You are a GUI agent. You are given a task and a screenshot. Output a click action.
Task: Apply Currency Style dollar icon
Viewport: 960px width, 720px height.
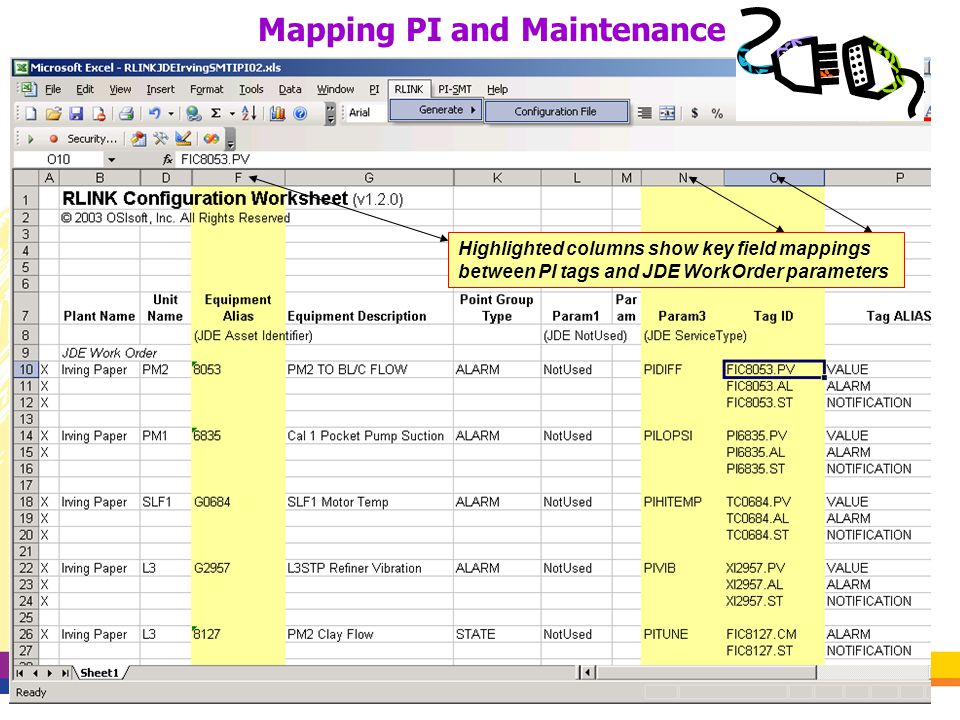pos(694,113)
